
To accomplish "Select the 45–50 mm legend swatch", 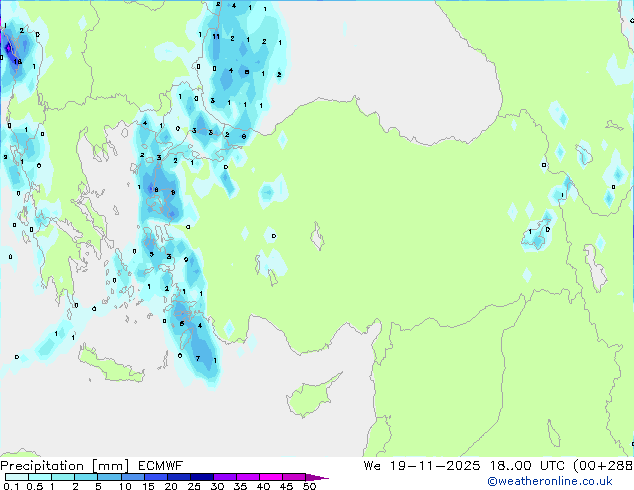I will (x=294, y=477).
